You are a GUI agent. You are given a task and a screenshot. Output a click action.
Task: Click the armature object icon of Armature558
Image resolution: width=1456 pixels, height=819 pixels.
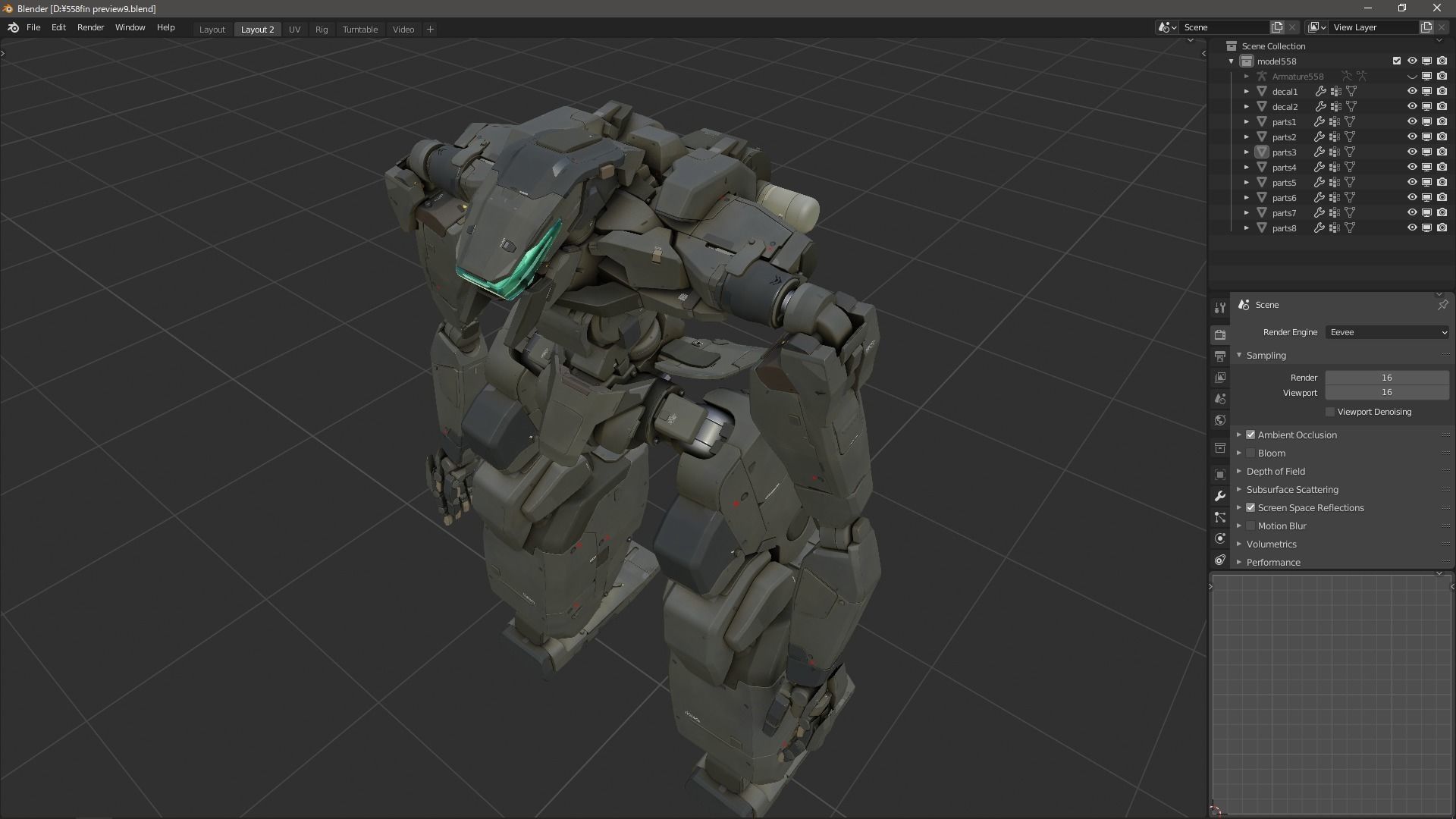point(1262,76)
